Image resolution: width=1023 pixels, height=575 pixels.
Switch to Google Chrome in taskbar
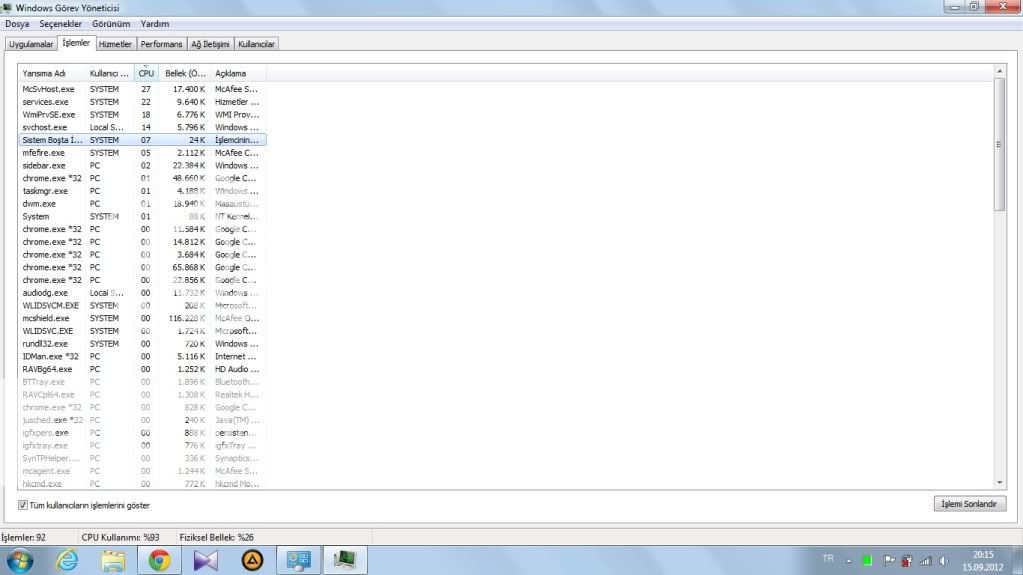pos(159,560)
